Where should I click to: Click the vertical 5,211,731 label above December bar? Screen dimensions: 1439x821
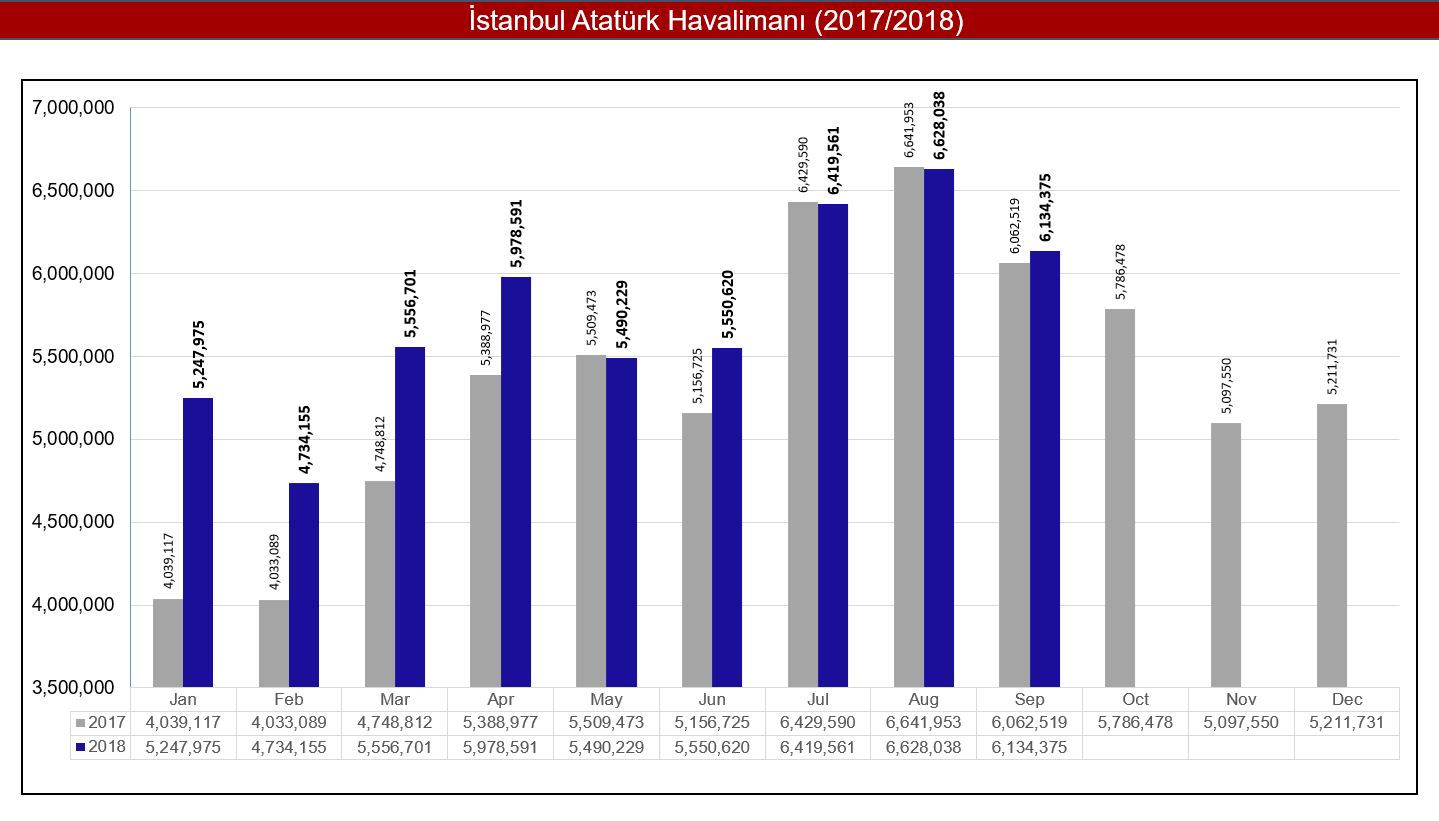(1332, 368)
